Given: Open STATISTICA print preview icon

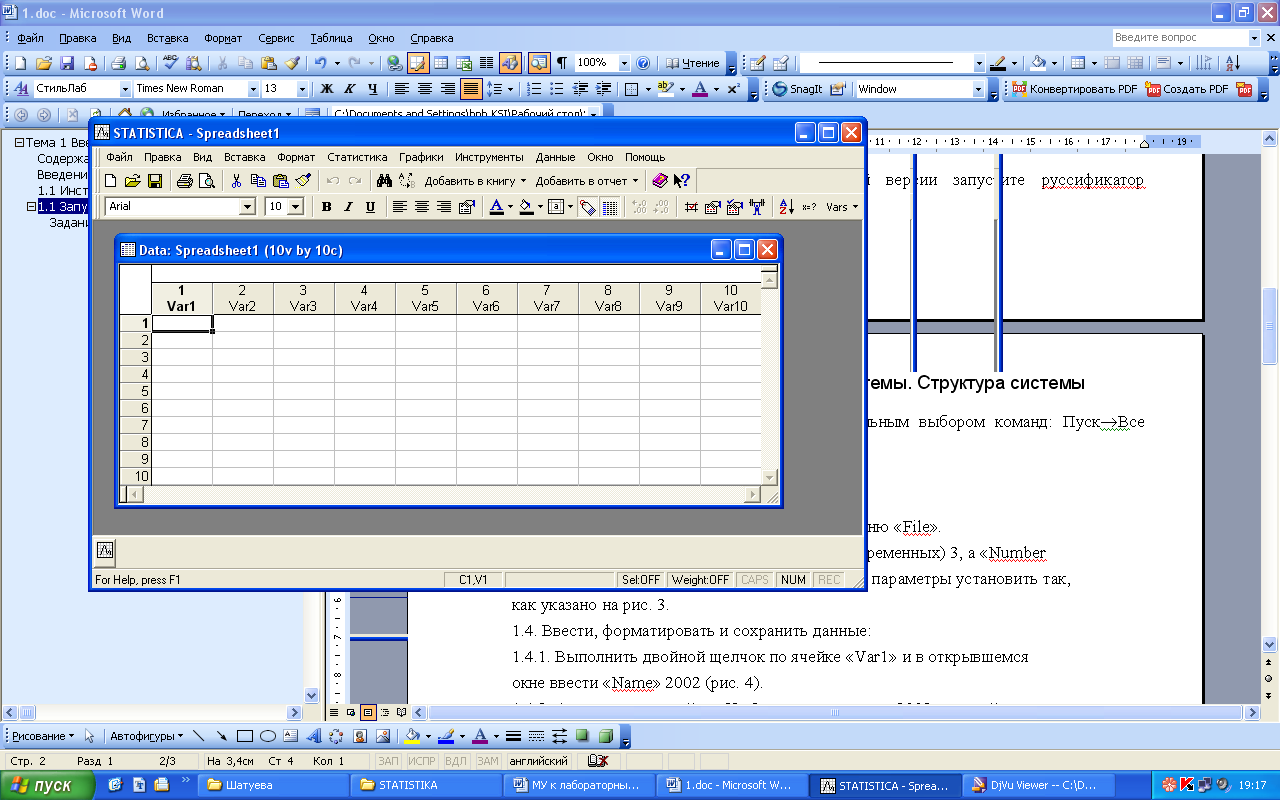Looking at the screenshot, I should [x=207, y=181].
